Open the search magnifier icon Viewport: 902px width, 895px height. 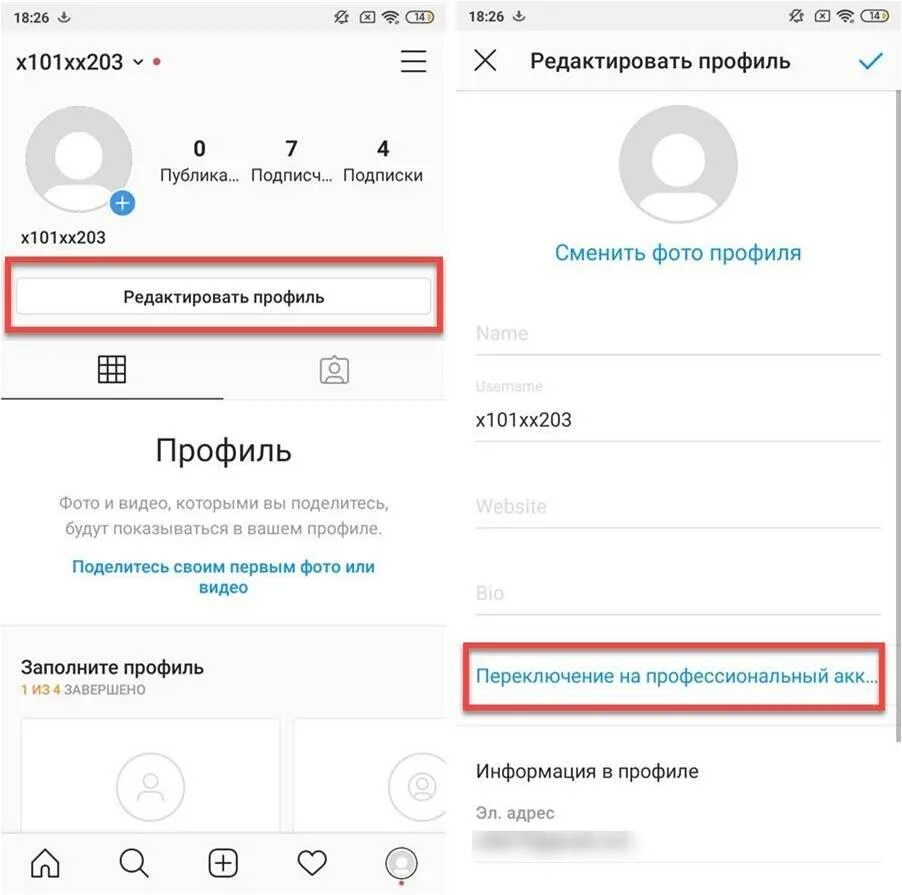pyautogui.click(x=134, y=863)
